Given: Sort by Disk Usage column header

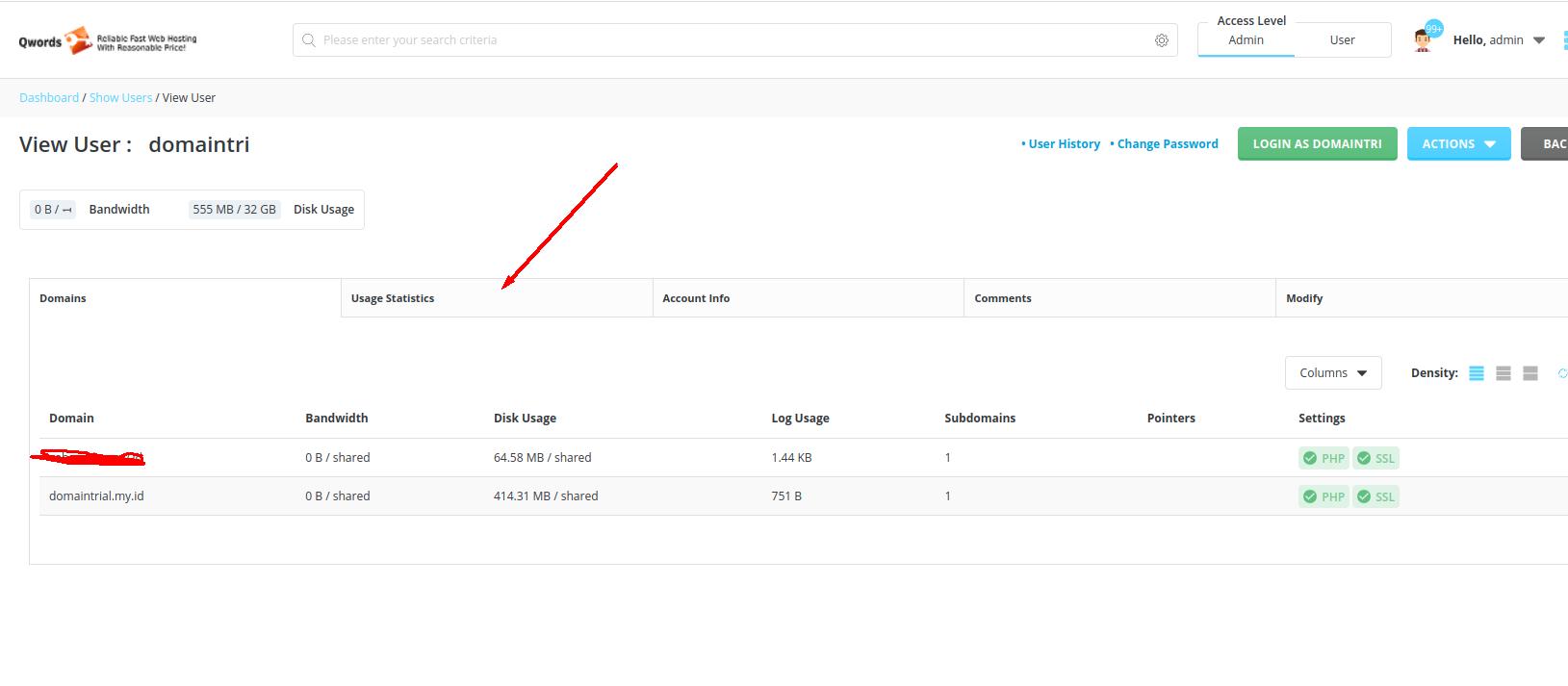Looking at the screenshot, I should (525, 418).
